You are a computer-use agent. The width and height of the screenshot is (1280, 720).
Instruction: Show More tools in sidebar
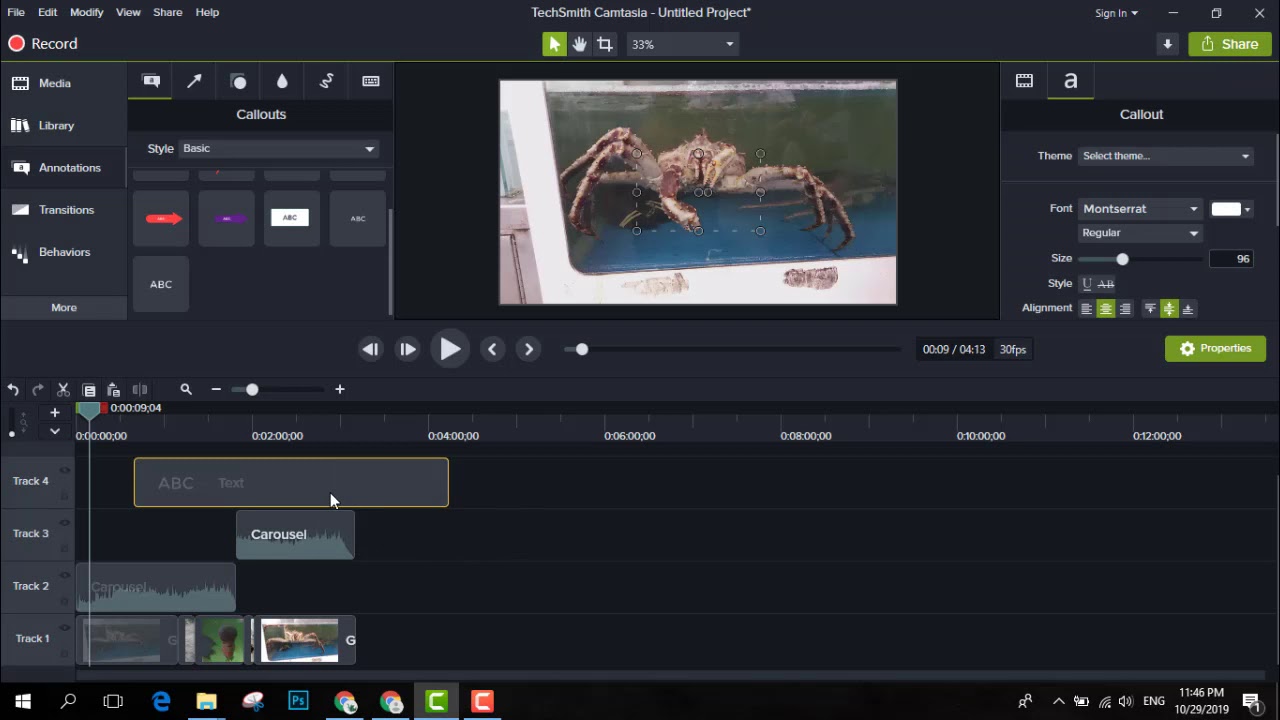pos(64,308)
